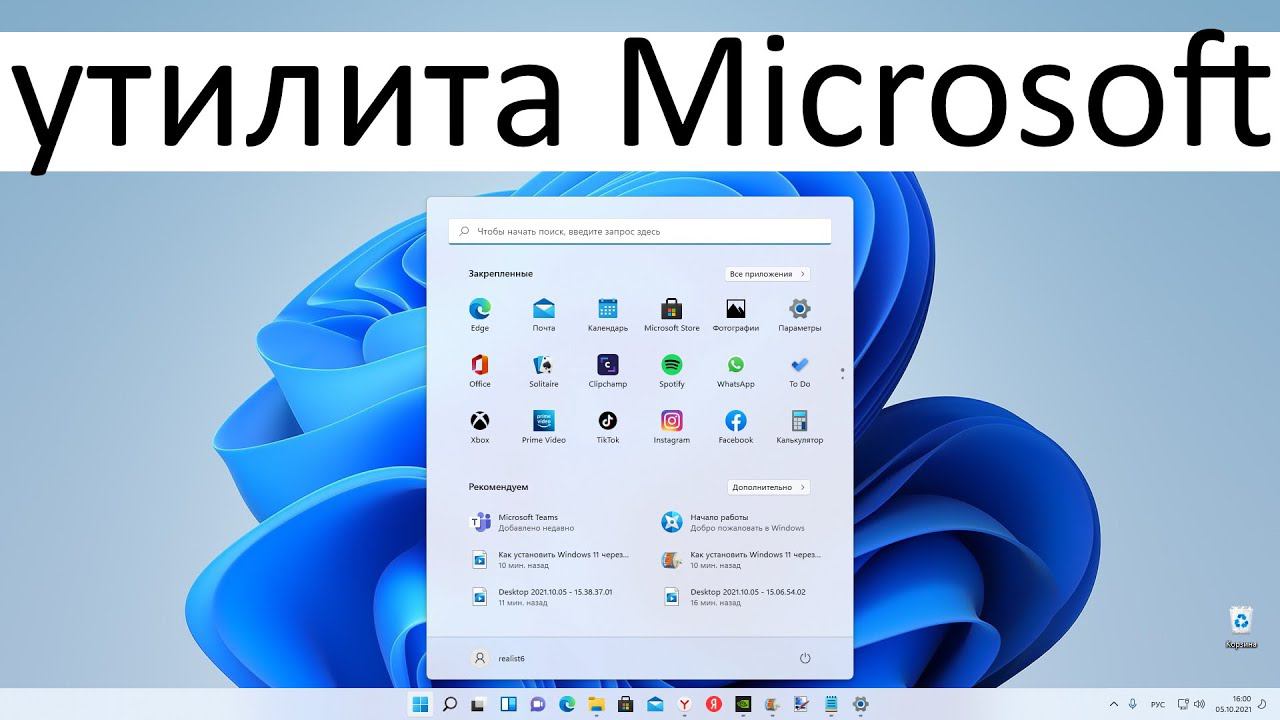This screenshot has width=1280, height=720.
Task: Open the Калькулятор app
Action: click(800, 426)
